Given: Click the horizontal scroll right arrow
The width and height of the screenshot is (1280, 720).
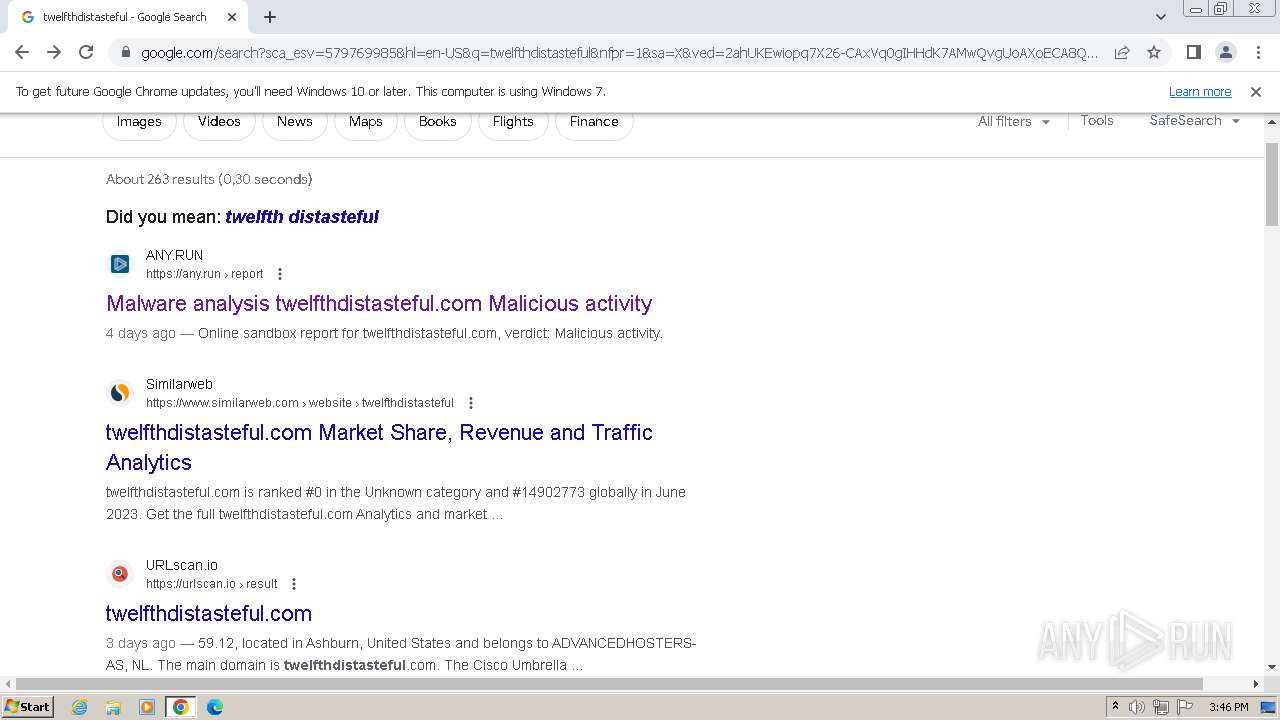Looking at the screenshot, I should (1256, 684).
